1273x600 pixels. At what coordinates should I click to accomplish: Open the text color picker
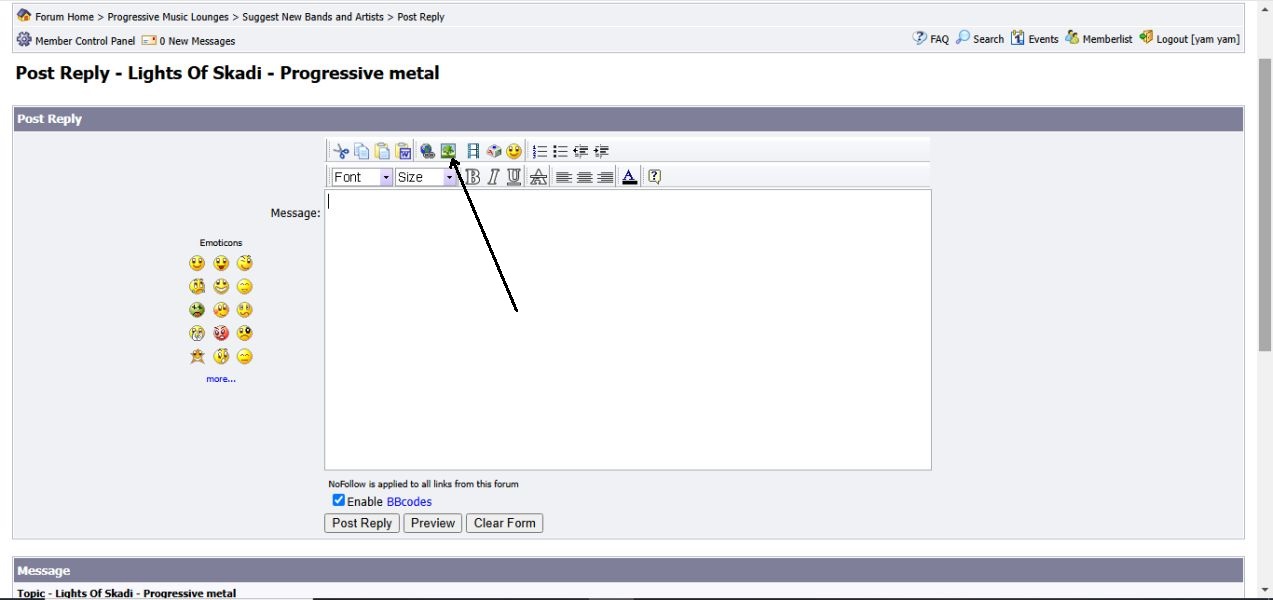(x=629, y=177)
